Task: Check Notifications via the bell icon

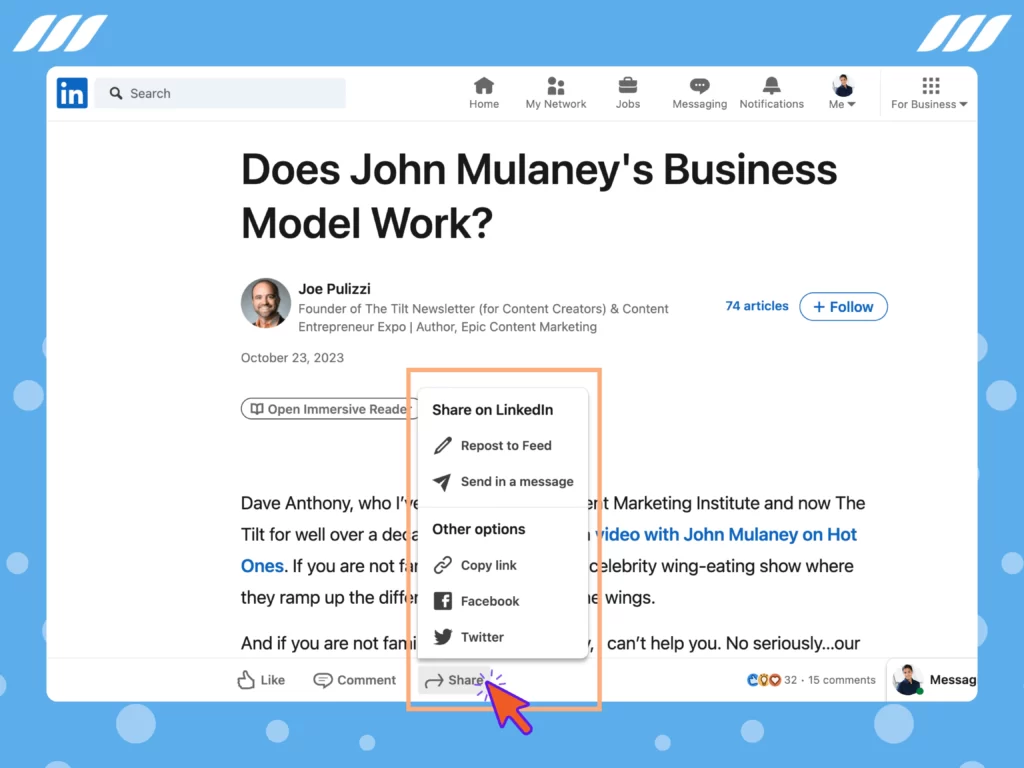Action: tap(771, 92)
